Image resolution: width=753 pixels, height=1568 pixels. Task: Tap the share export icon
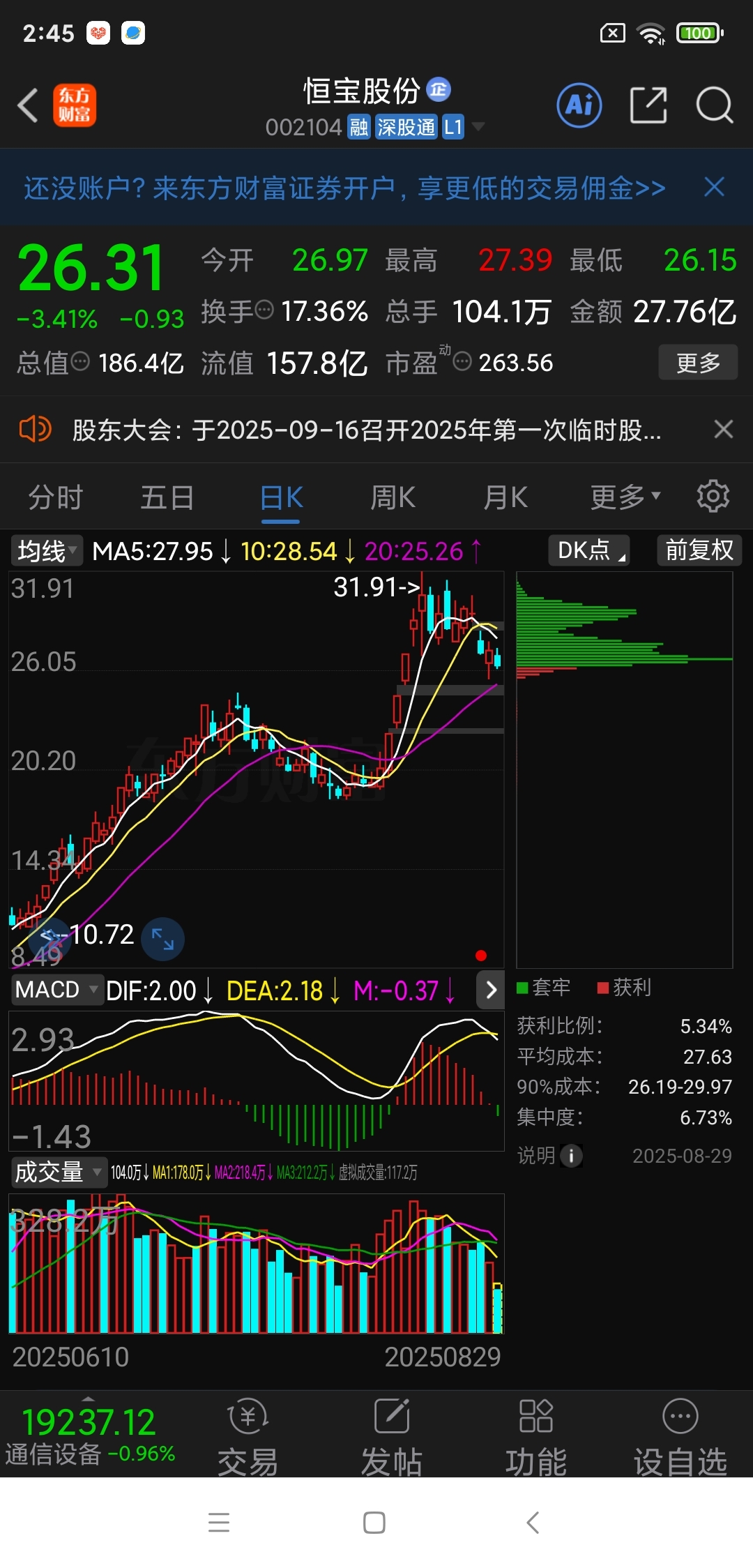coord(648,105)
